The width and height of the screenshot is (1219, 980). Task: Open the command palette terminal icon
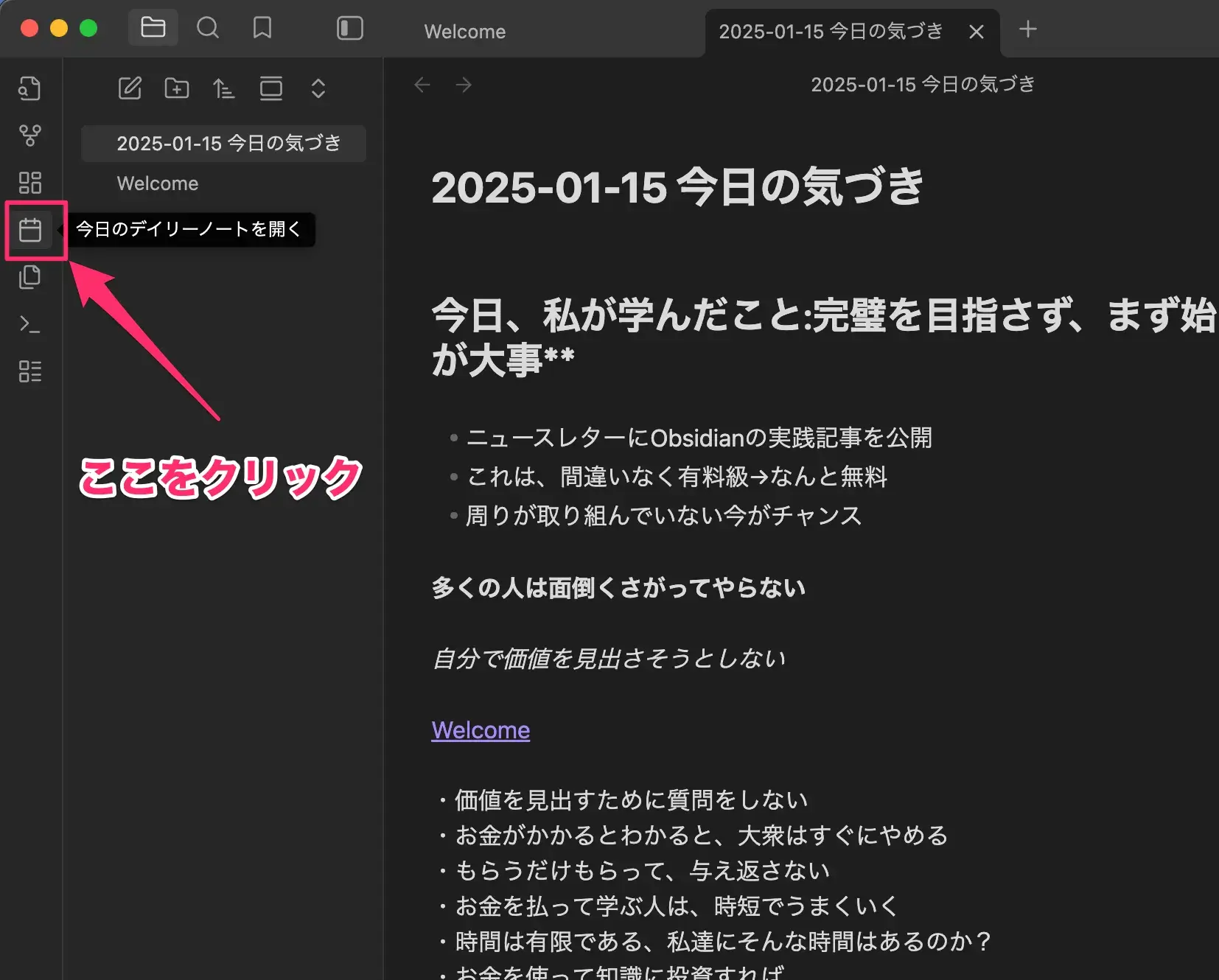[x=29, y=324]
